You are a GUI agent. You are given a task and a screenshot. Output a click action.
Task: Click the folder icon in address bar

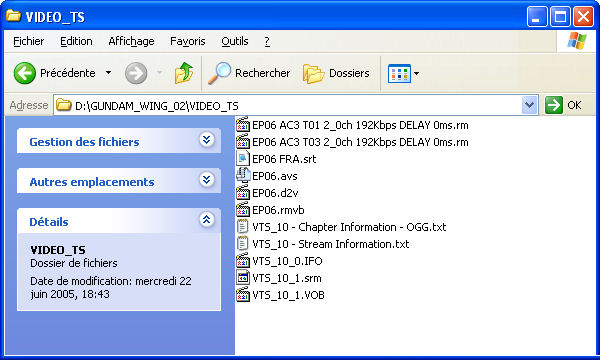[64, 104]
